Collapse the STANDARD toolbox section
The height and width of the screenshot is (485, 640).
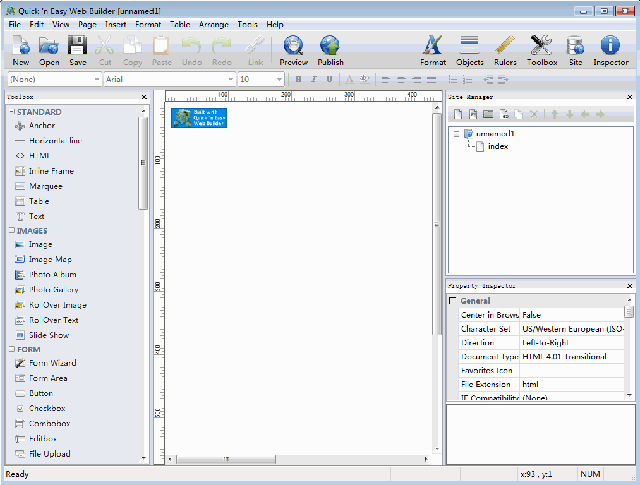pyautogui.click(x=12, y=111)
